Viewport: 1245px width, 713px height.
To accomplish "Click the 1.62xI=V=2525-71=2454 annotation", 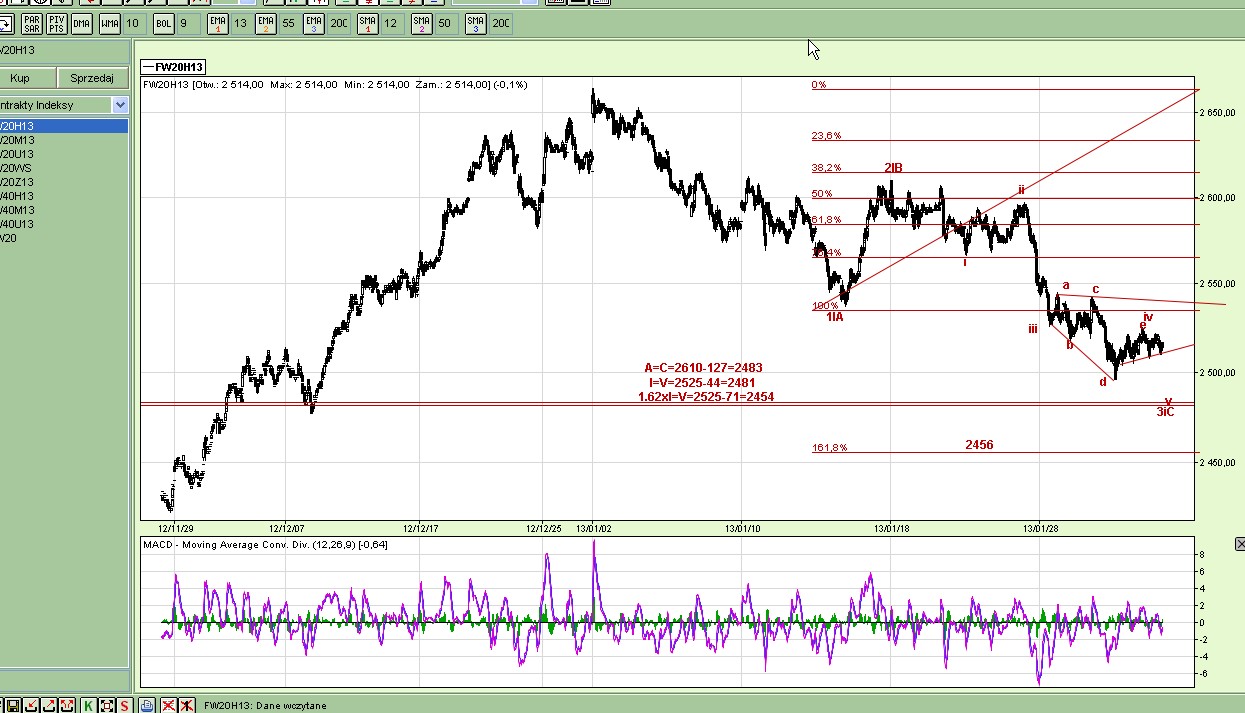I will pyautogui.click(x=706, y=397).
